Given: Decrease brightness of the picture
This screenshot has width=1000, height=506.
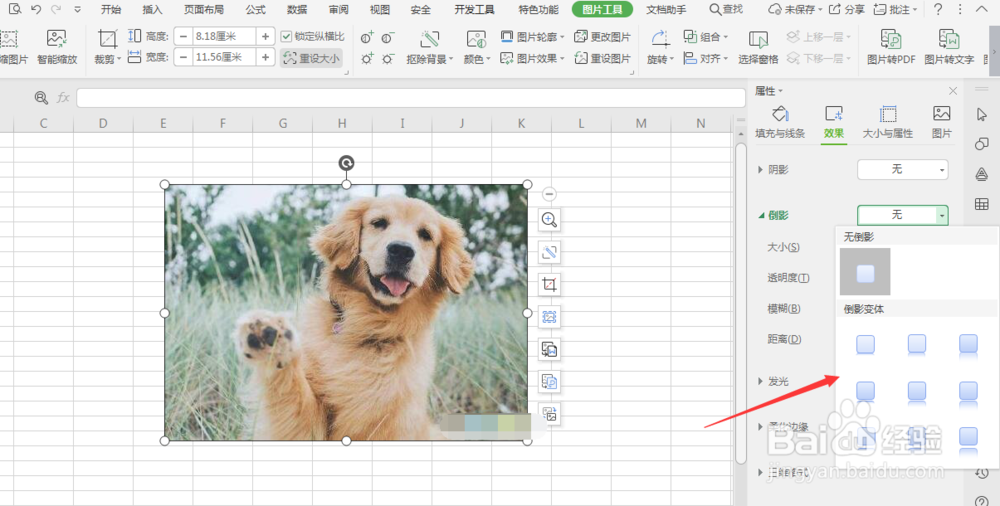Looking at the screenshot, I should 388,59.
